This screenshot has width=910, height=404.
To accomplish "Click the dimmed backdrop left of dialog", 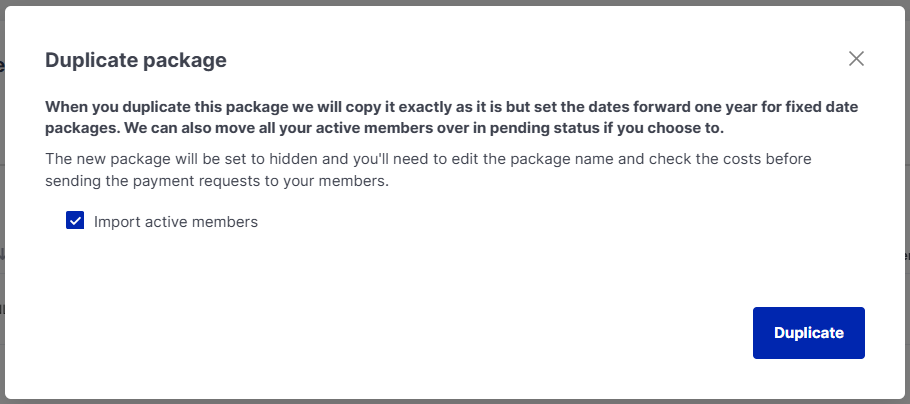I will pyautogui.click(x=2, y=200).
